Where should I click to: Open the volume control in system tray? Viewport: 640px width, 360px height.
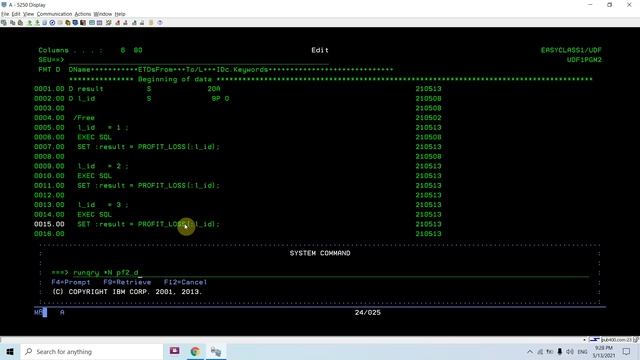[570, 351]
